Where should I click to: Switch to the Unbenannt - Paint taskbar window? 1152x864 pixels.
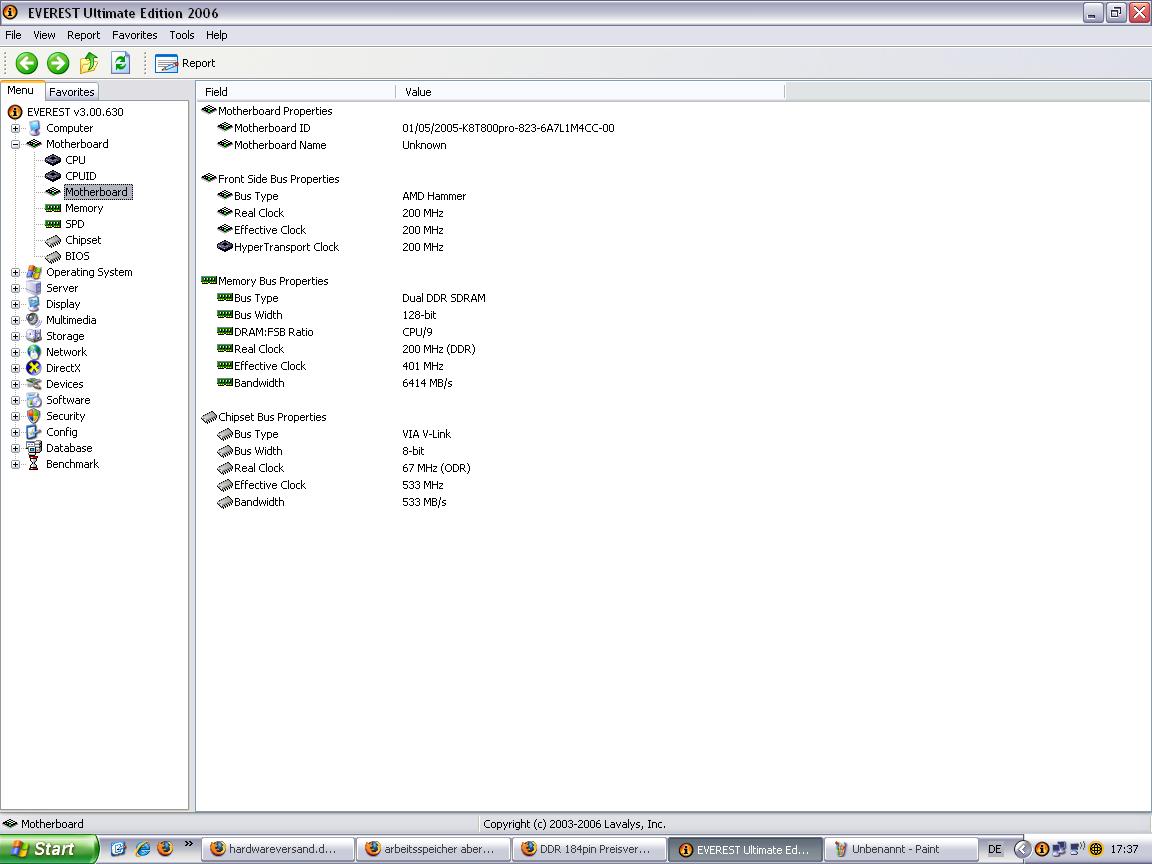tap(901, 849)
